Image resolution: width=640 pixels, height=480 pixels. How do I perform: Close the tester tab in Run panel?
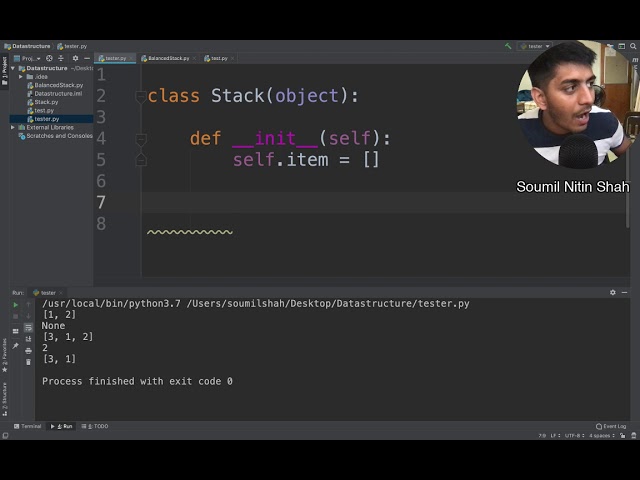pos(61,293)
